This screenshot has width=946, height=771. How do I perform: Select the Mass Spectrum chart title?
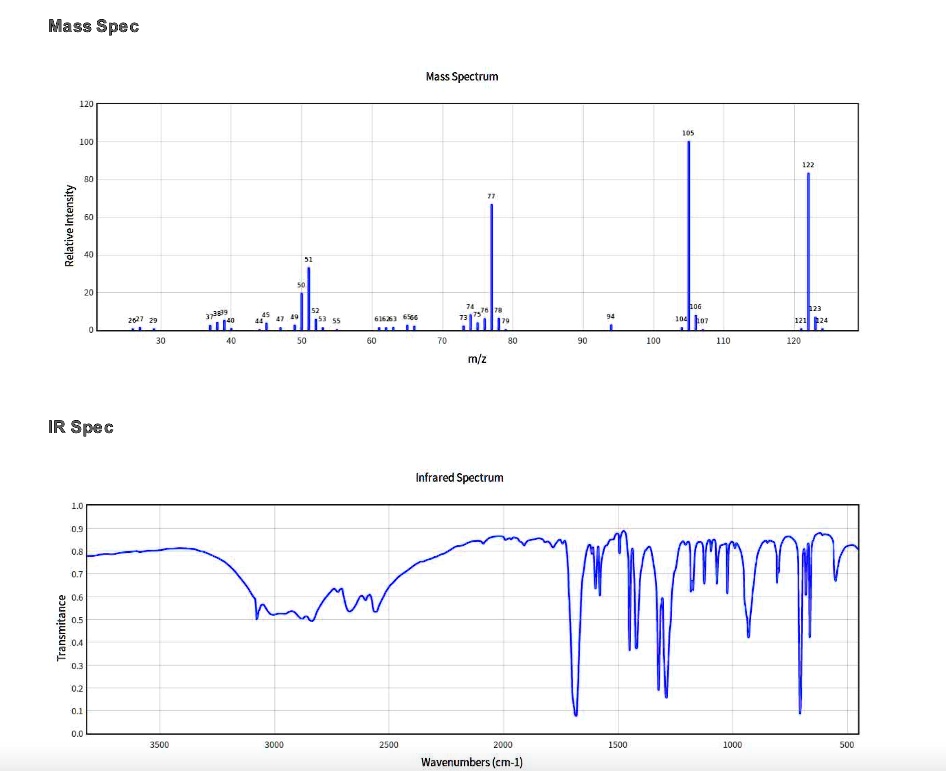(462, 76)
